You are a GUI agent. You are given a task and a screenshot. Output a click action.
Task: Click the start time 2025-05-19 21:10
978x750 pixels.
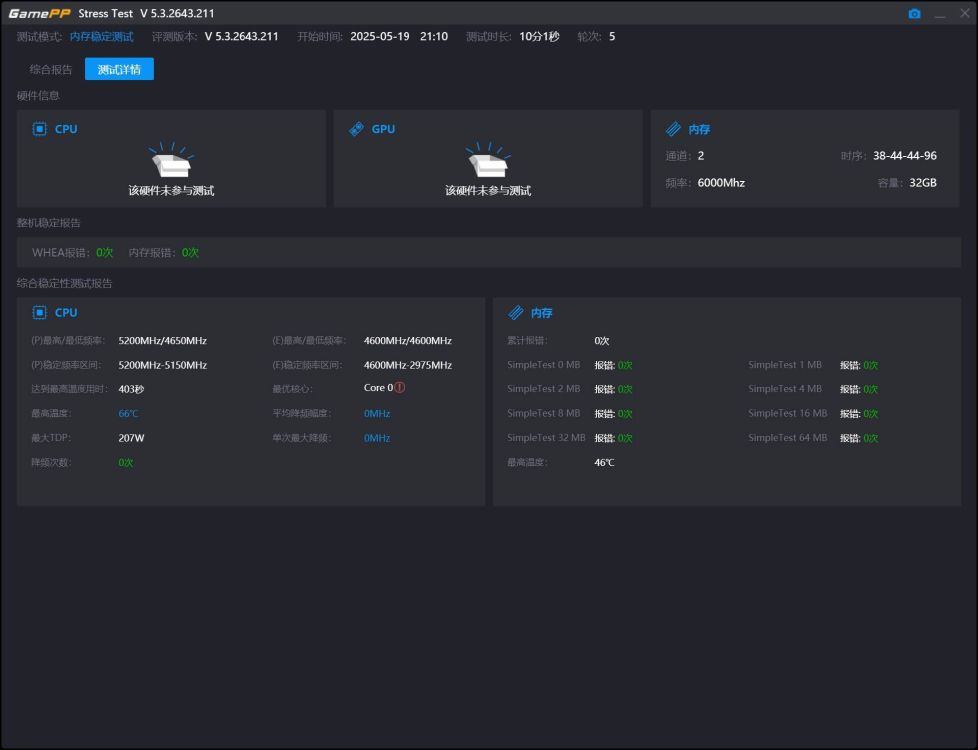point(399,37)
